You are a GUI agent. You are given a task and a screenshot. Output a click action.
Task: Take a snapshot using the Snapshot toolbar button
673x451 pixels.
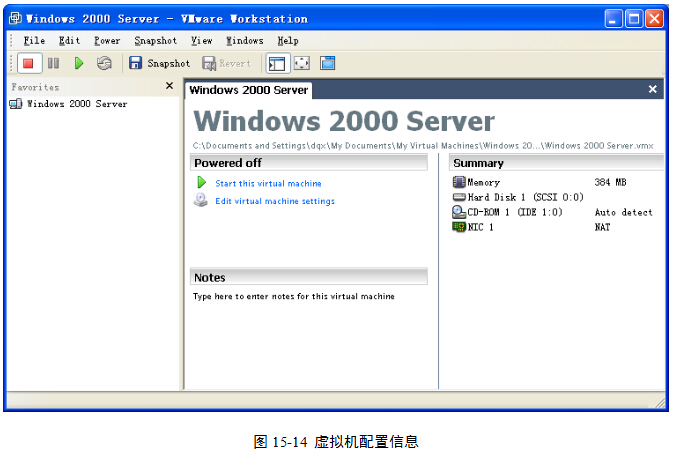159,64
